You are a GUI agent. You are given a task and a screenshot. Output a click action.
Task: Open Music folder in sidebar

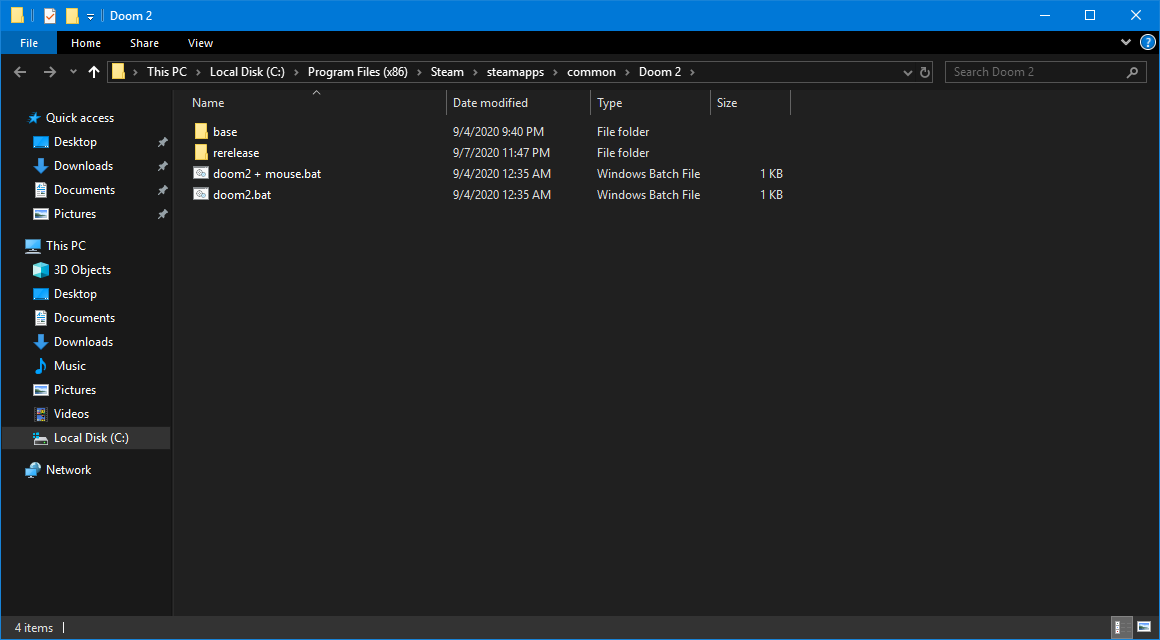70,366
